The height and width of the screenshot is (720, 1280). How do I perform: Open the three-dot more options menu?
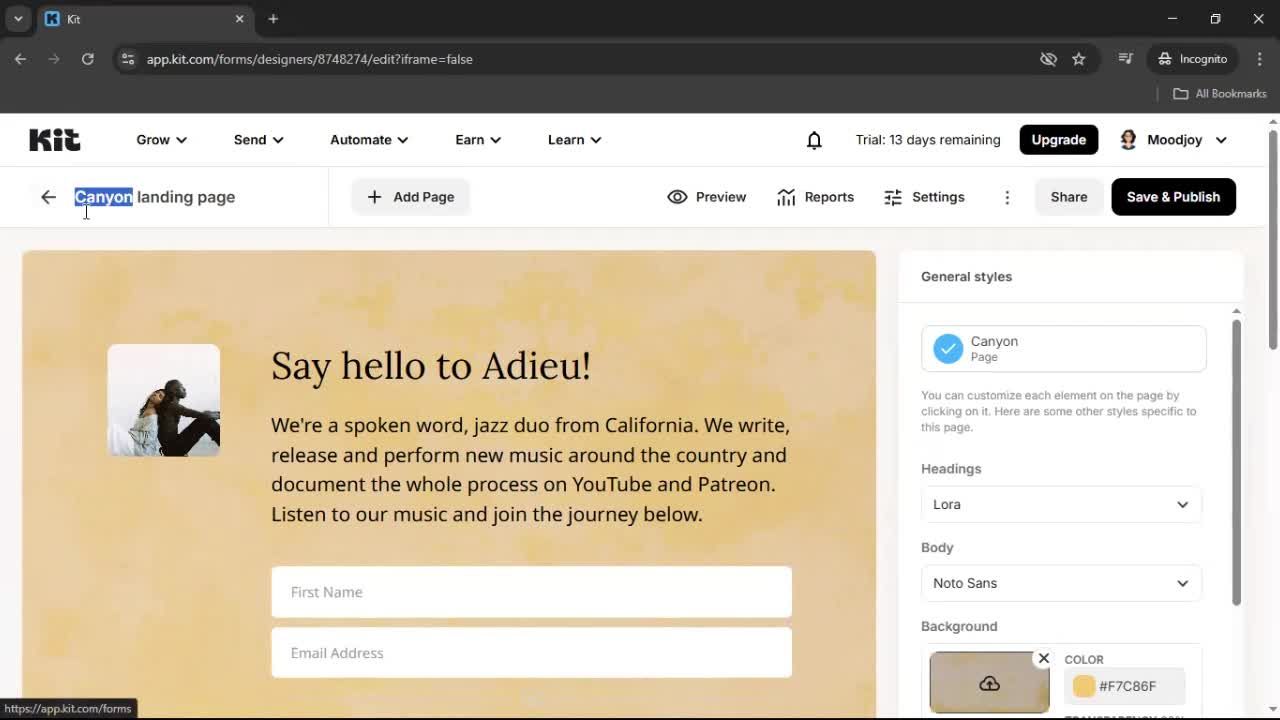tap(1007, 197)
